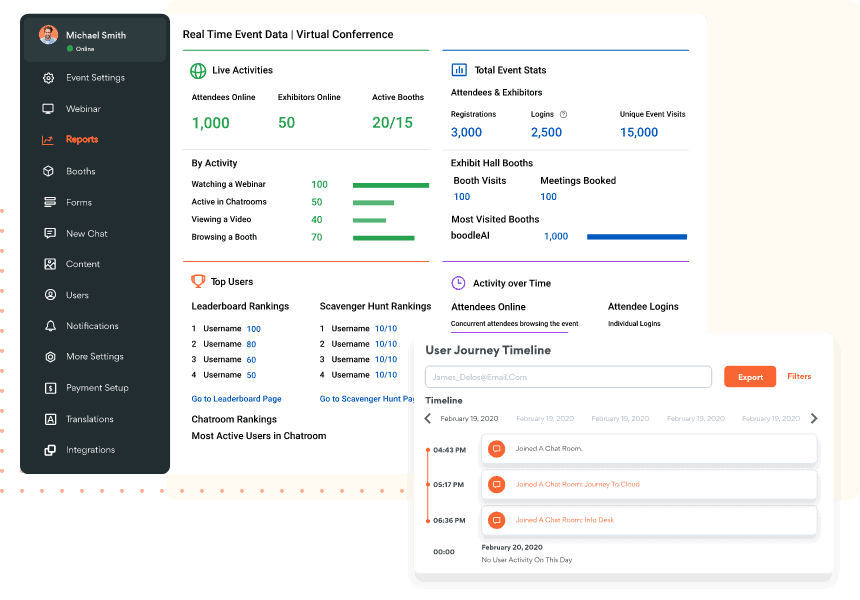Click the Translations icon in sidebar

pos(49,419)
